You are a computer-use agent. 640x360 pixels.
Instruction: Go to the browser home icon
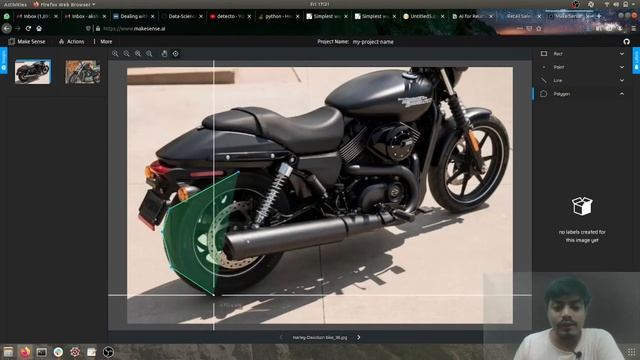click(39, 29)
